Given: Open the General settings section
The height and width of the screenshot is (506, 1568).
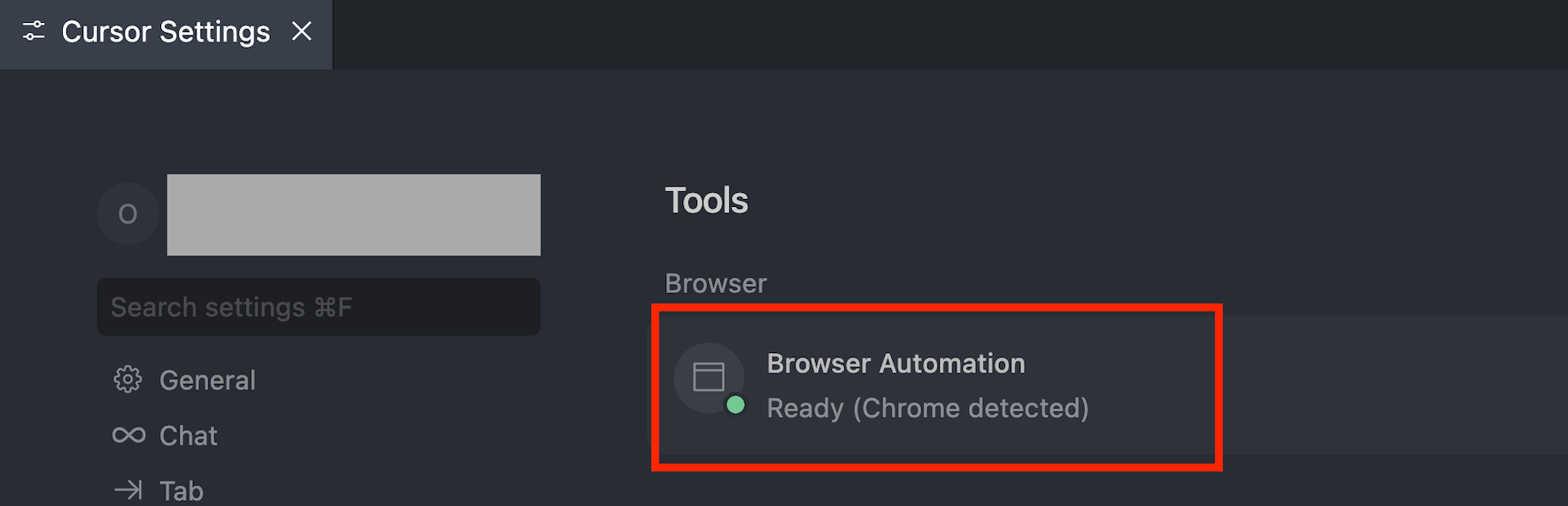Looking at the screenshot, I should tap(207, 380).
